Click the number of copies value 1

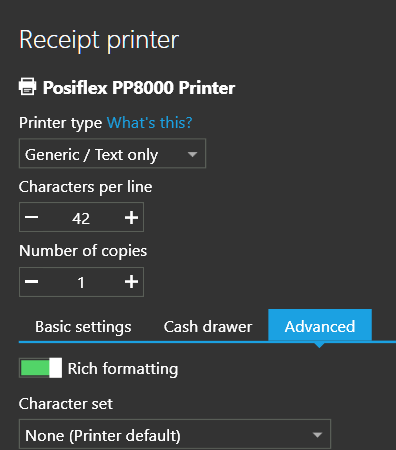(81, 283)
